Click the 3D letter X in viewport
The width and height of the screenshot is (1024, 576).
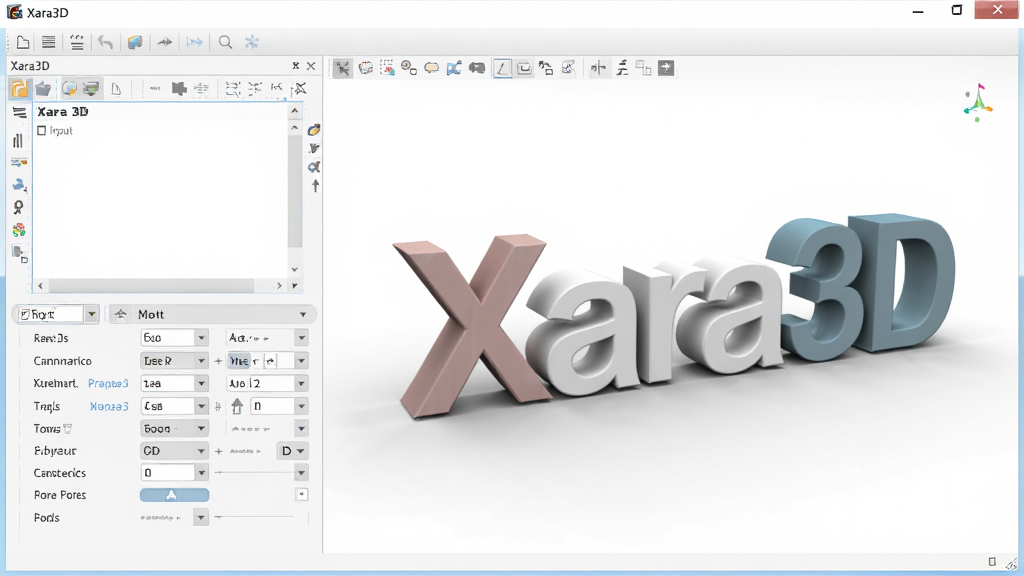click(475, 325)
